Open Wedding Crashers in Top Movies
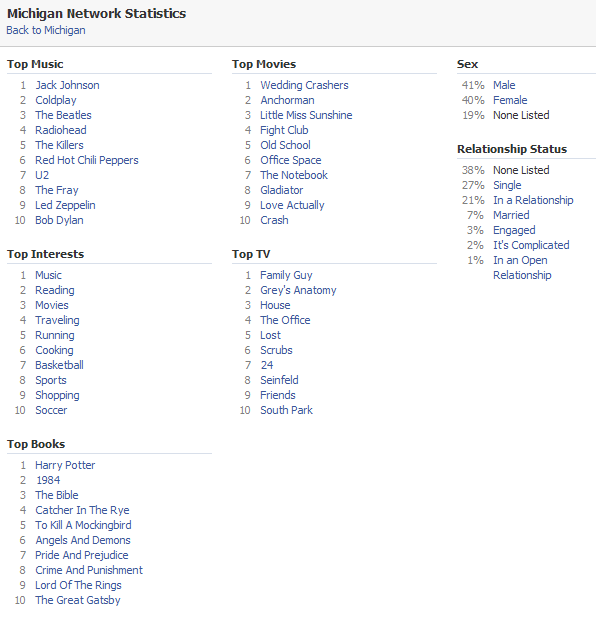 coord(304,85)
